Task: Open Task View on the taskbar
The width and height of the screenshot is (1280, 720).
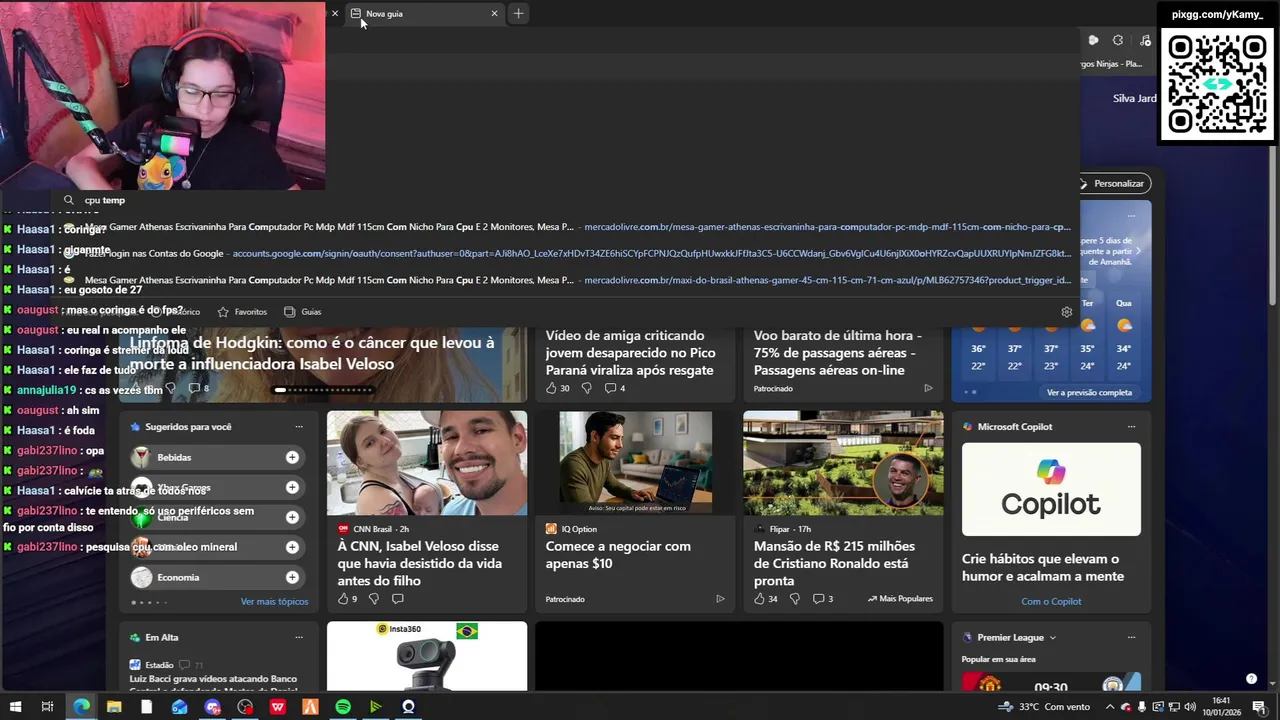Action: click(x=47, y=707)
